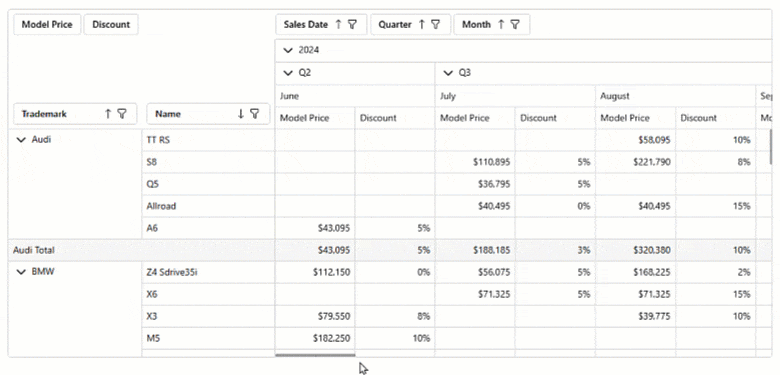780x375 pixels.
Task: Click Model Price header under August
Action: click(636, 118)
